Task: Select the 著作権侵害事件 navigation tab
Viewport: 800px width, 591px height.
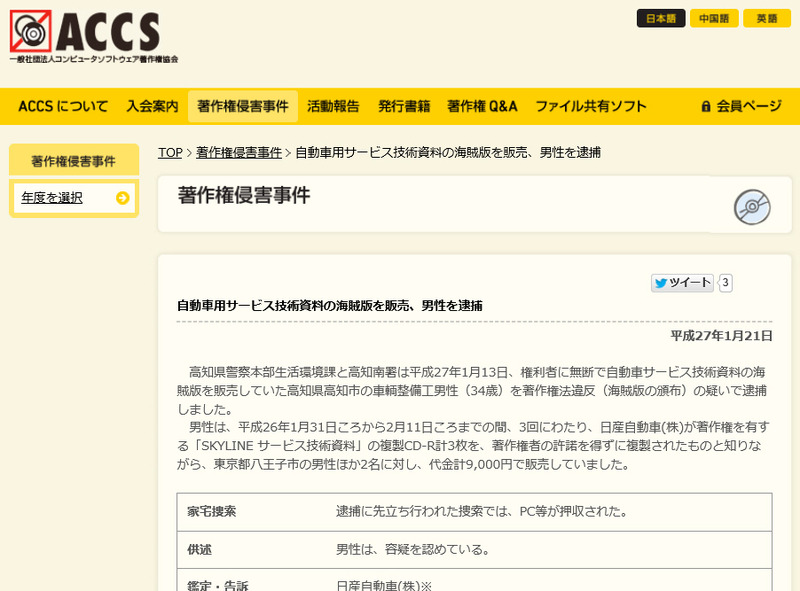Action: point(243,106)
